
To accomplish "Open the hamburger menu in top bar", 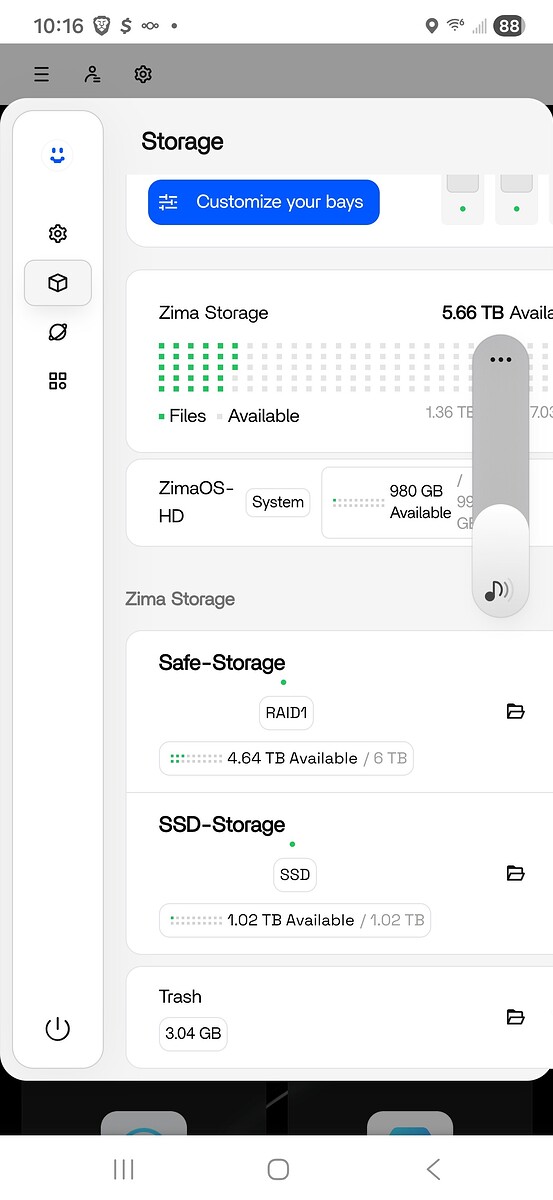I will (x=41, y=74).
